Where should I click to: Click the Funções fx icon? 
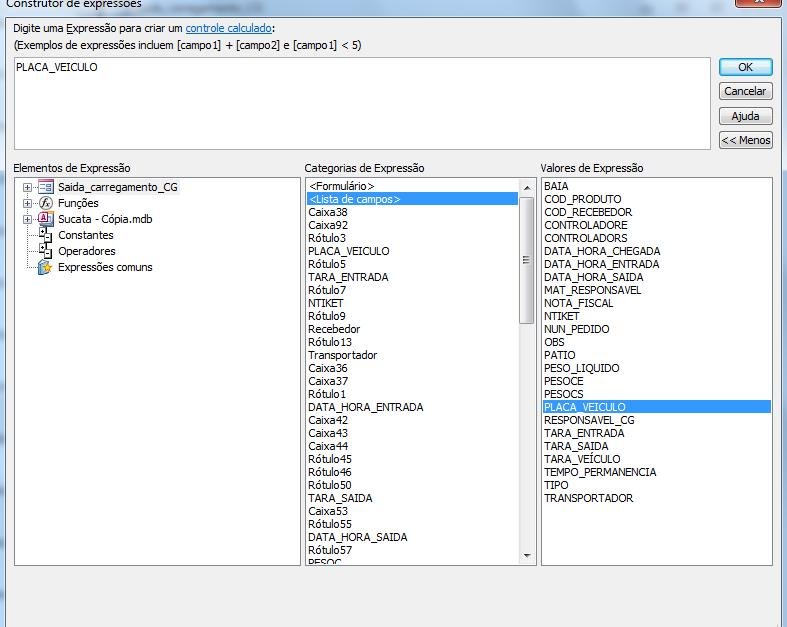[x=45, y=203]
